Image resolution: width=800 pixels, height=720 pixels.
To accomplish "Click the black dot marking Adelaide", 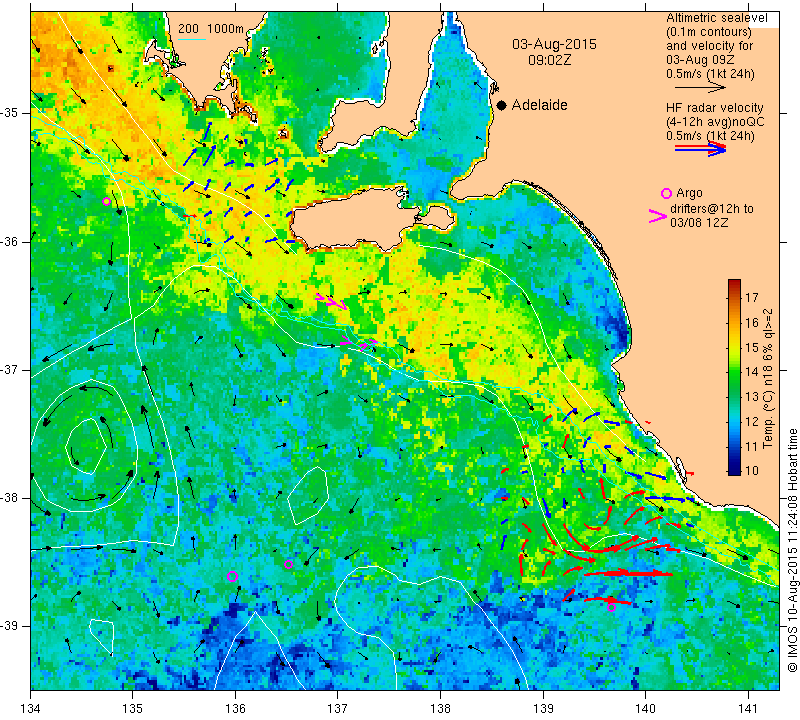I will click(502, 105).
